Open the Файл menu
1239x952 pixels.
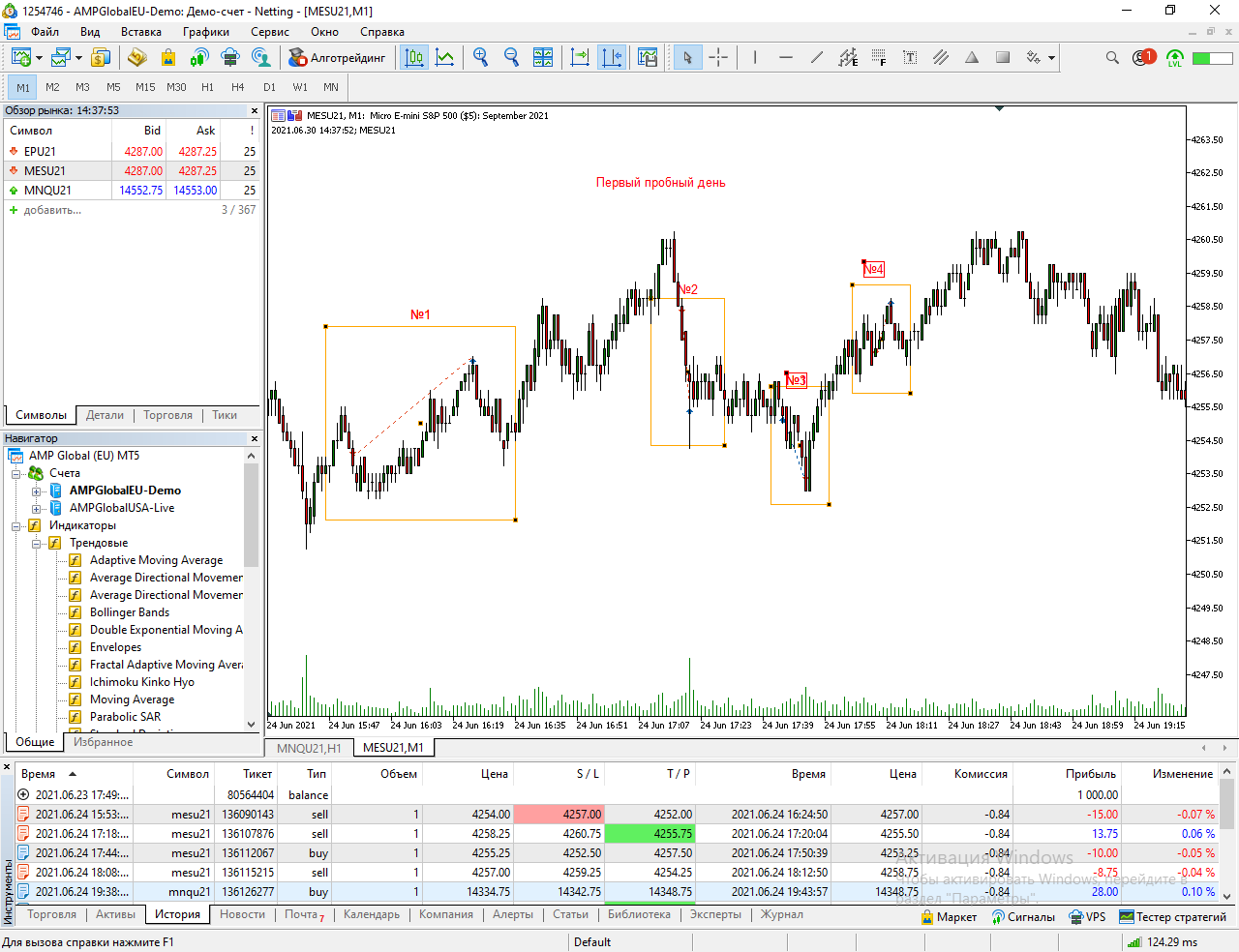(45, 32)
